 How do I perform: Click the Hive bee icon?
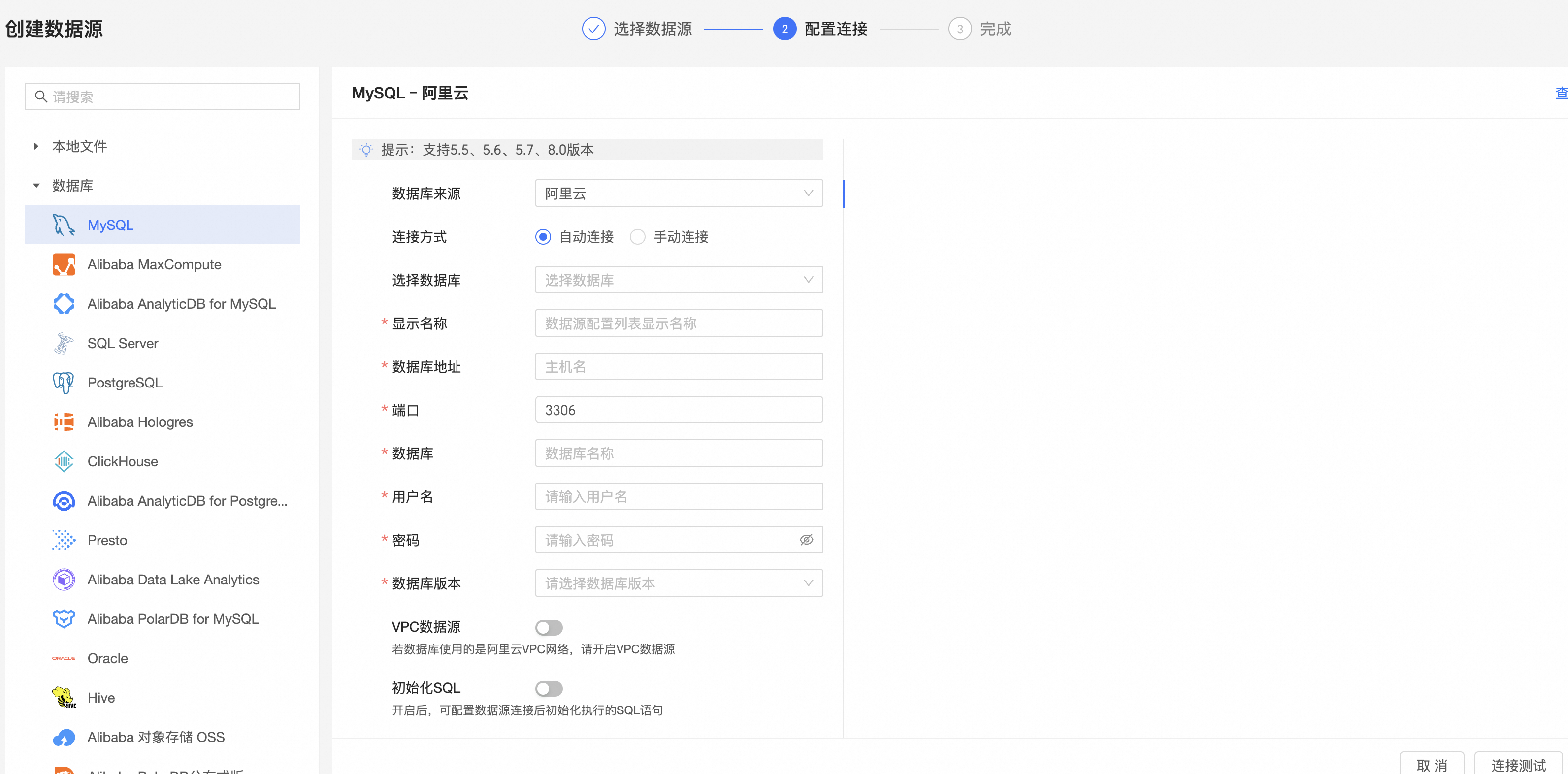(64, 697)
